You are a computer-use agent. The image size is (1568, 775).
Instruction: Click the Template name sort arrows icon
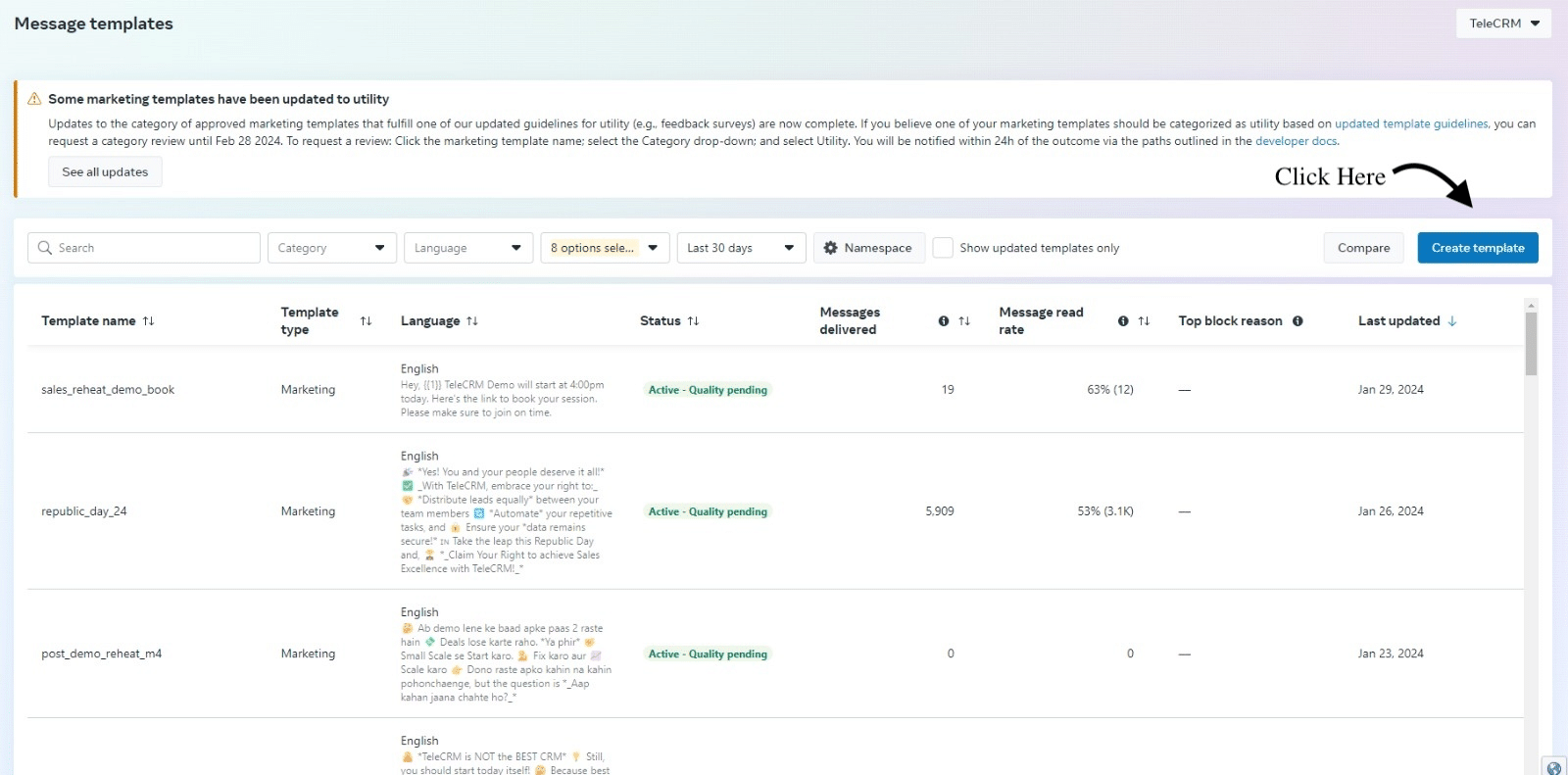148,321
